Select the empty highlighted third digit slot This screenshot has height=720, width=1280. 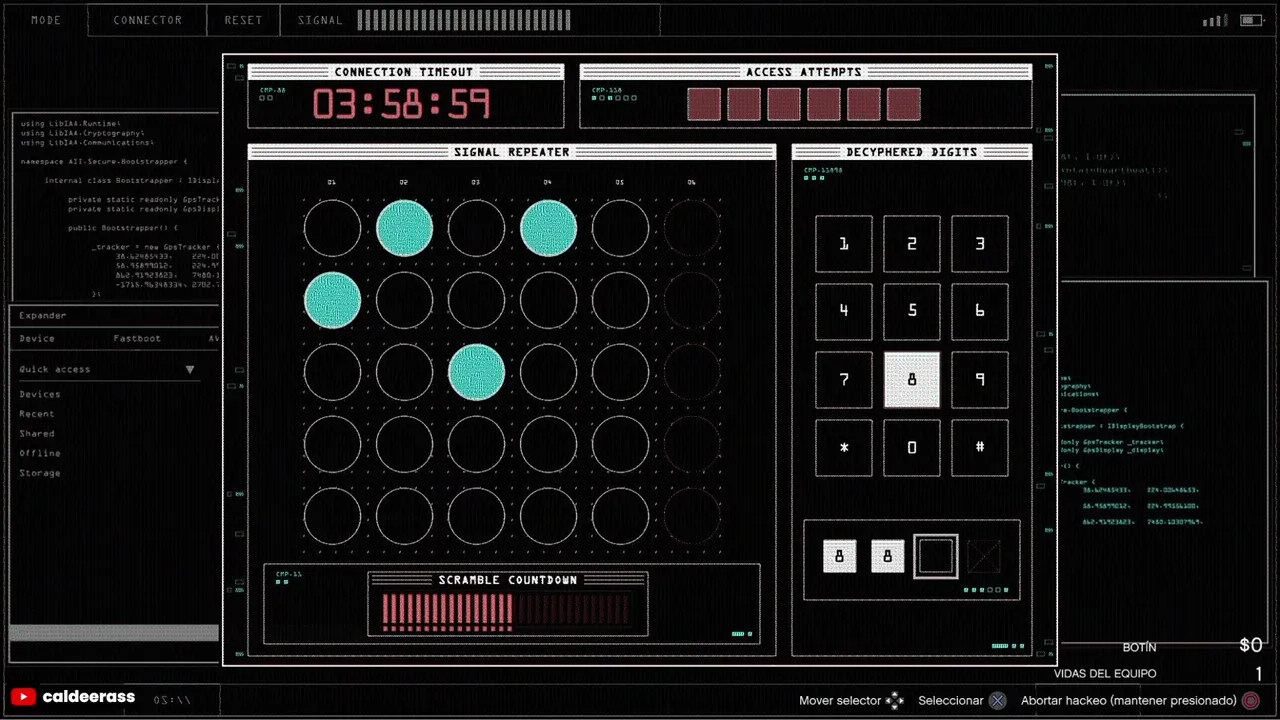pos(936,556)
